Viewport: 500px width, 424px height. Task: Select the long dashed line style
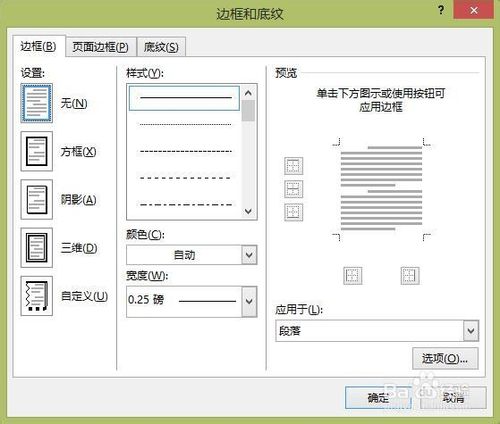pyautogui.click(x=185, y=178)
